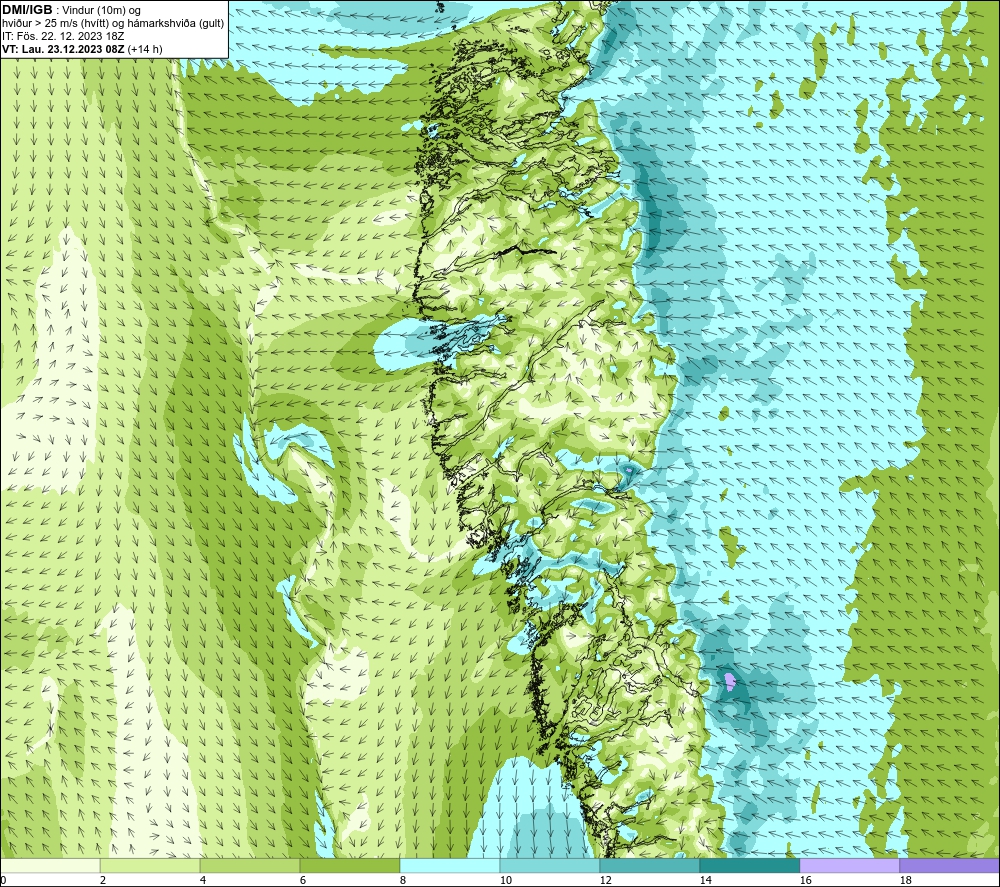Click the 'IT: Fös. 22. 12. 2023 18Z' line
The image size is (1000, 887).
63,36
